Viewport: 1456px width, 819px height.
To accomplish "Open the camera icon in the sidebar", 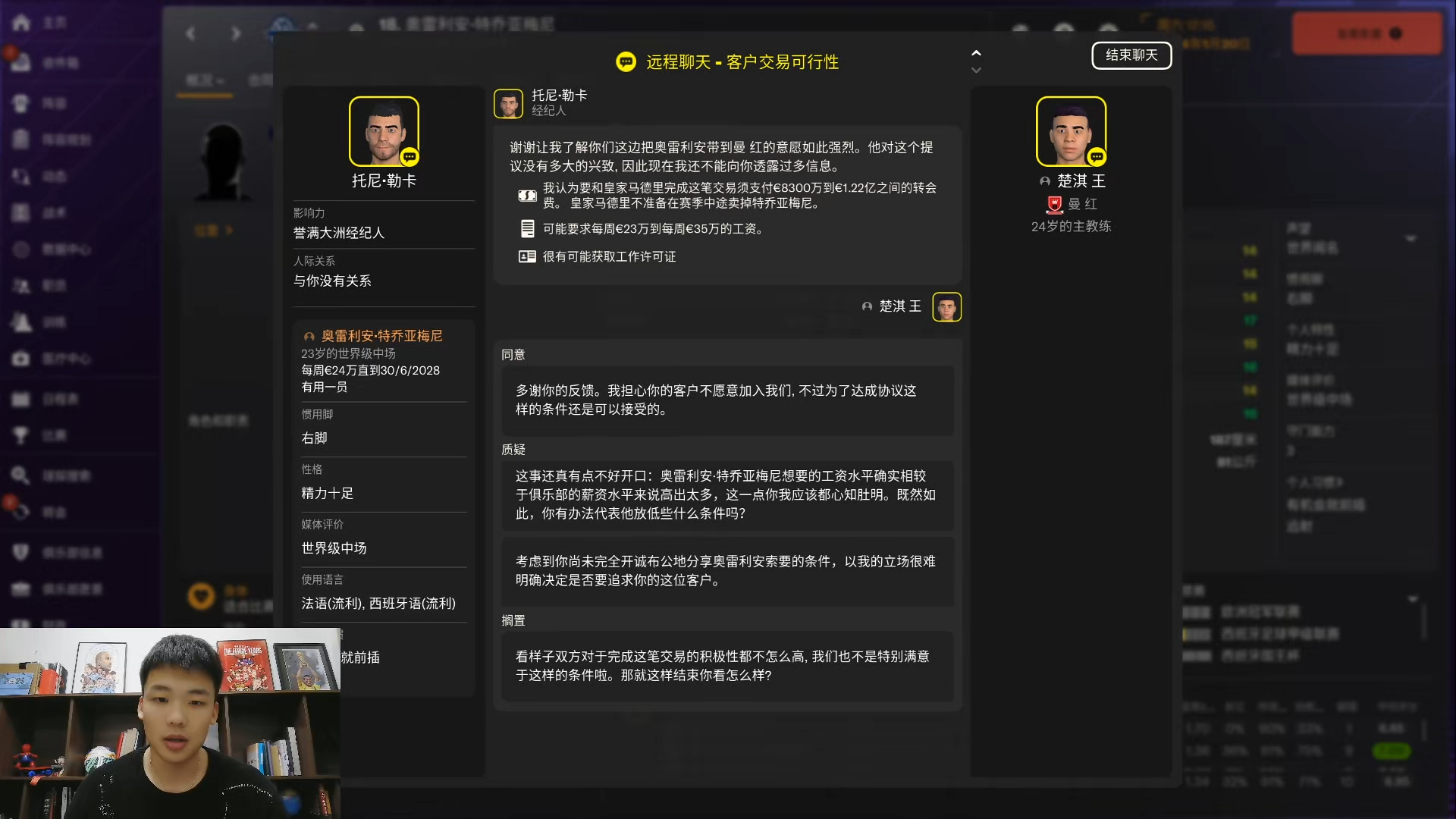I will [x=20, y=359].
